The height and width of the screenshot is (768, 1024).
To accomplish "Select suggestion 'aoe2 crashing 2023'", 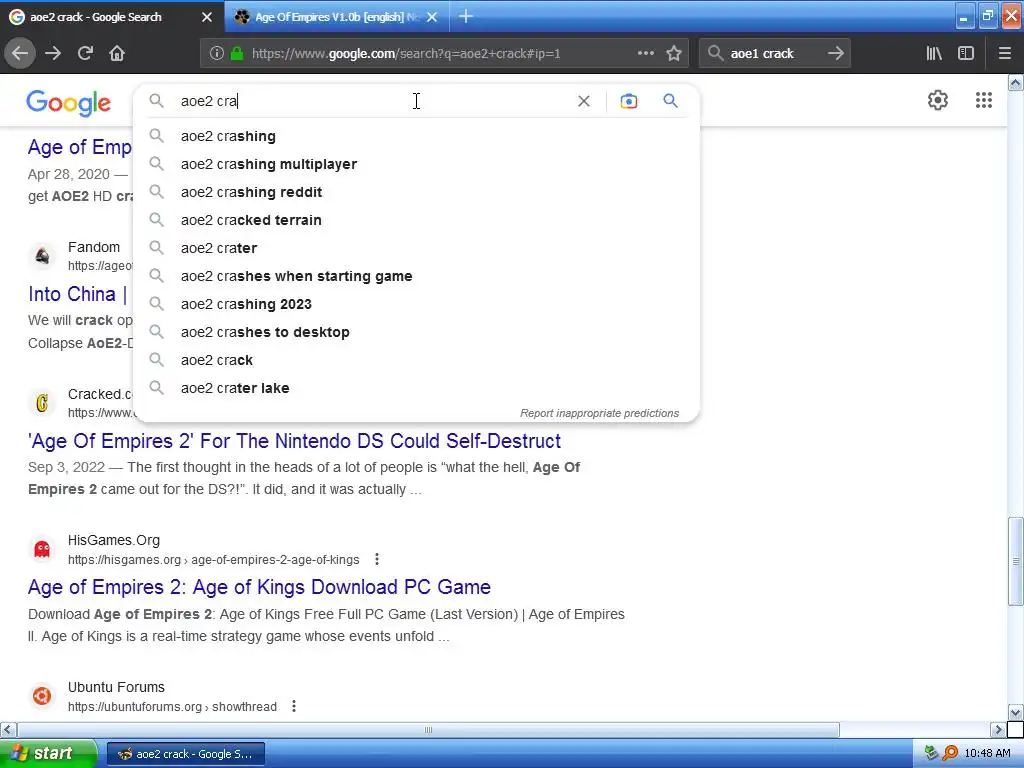I will (416, 304).
